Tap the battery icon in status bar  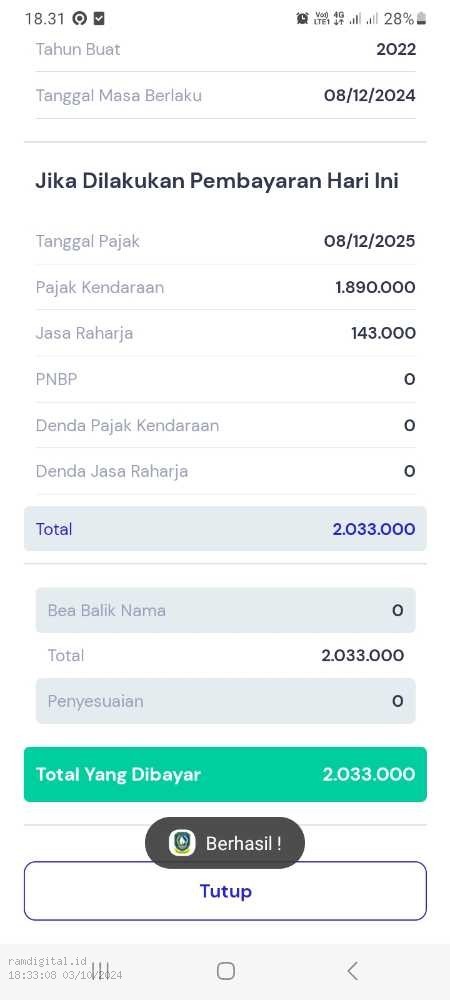[421, 18]
